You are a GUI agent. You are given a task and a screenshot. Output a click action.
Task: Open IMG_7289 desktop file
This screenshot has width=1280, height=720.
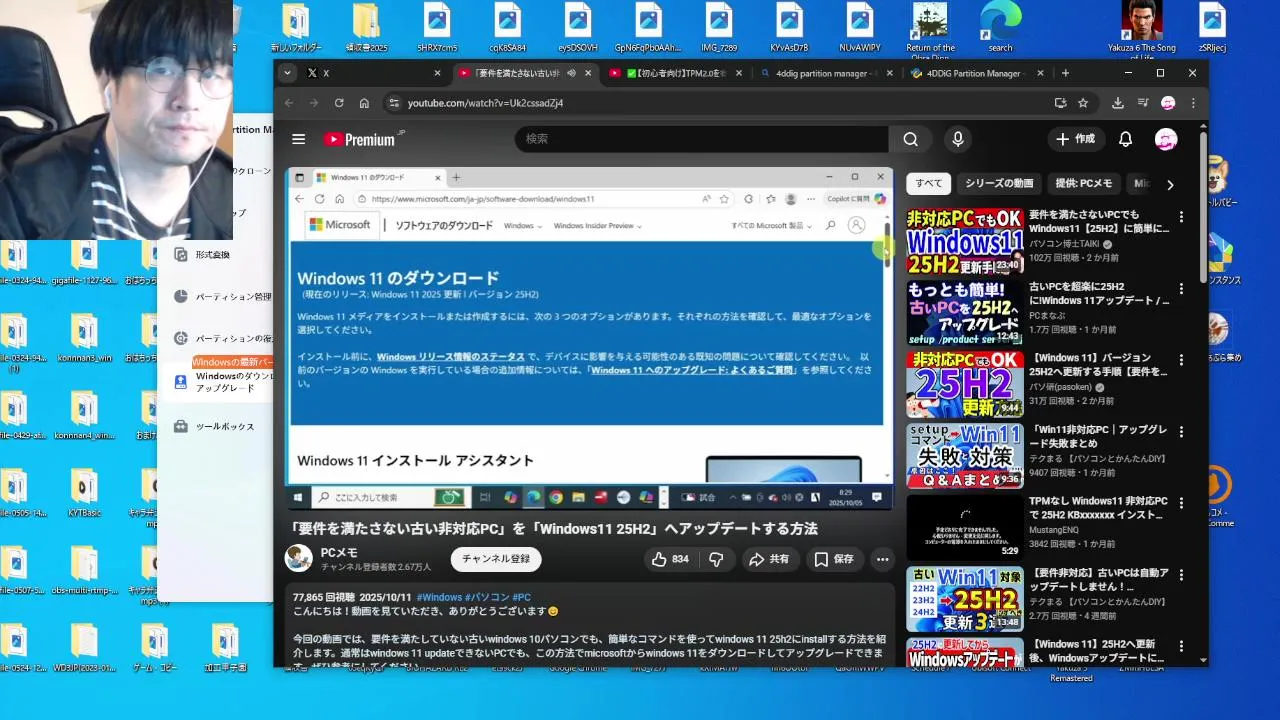coord(719,27)
